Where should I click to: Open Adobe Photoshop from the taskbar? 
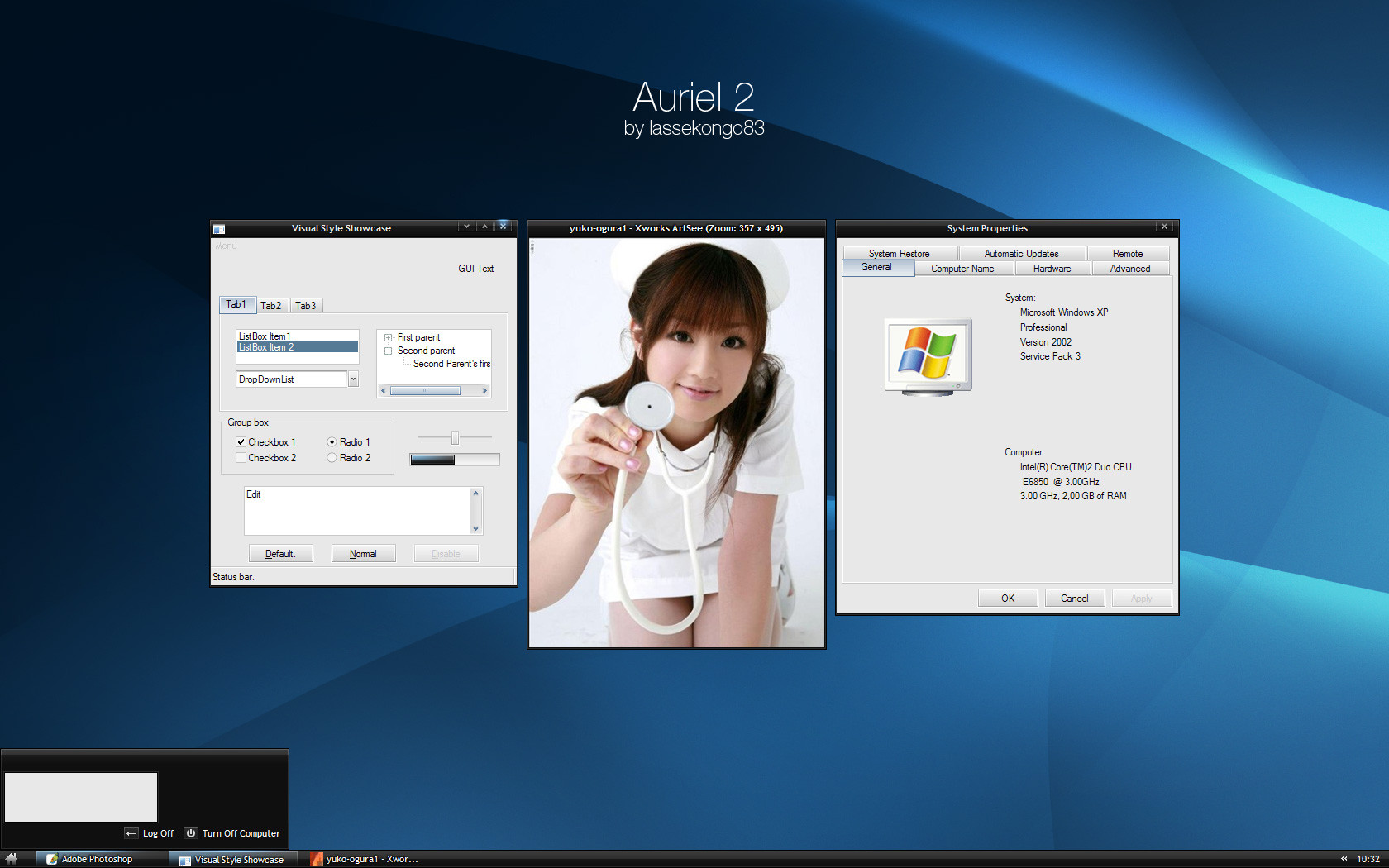click(91, 860)
